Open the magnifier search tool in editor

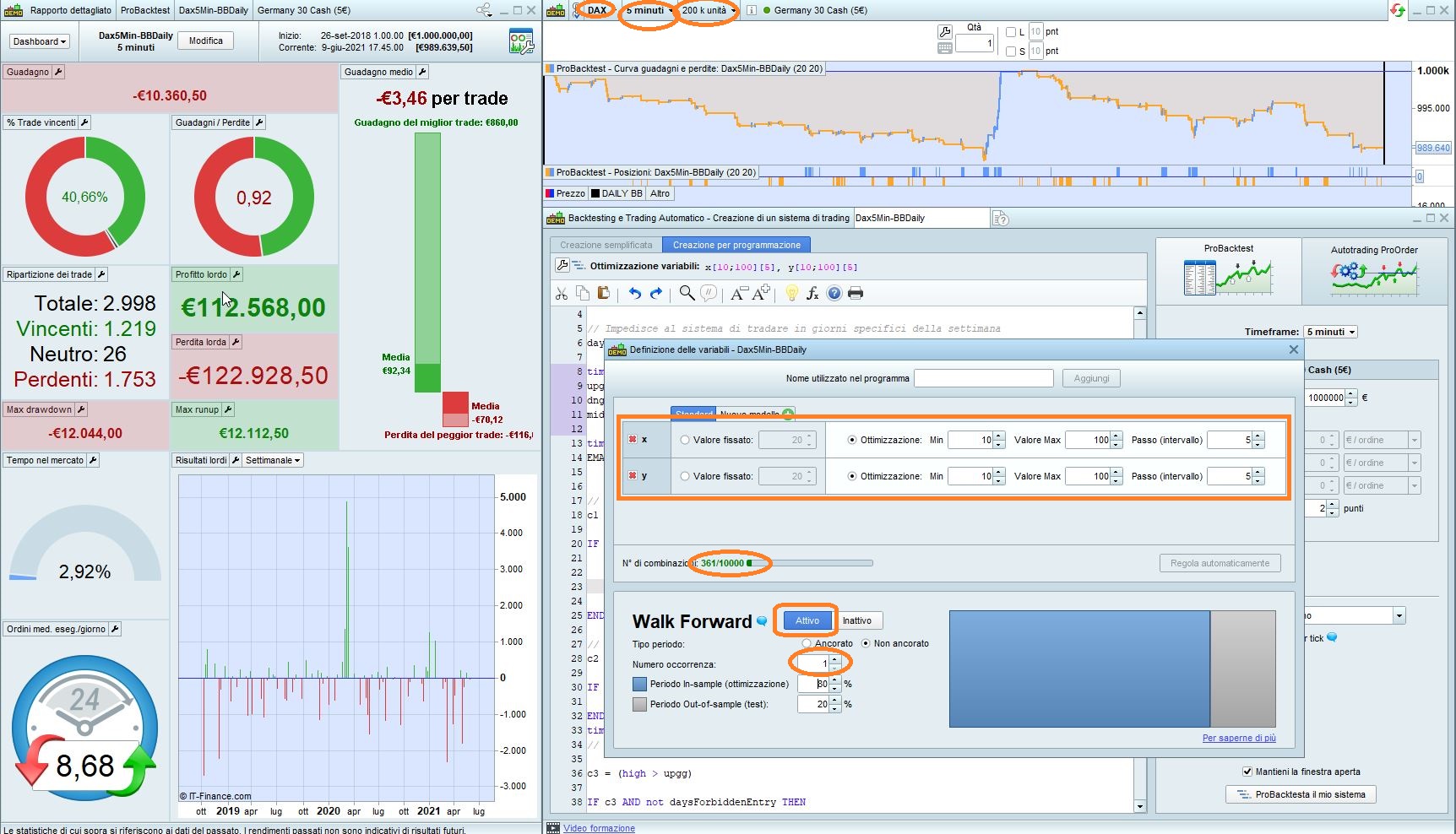[687, 293]
